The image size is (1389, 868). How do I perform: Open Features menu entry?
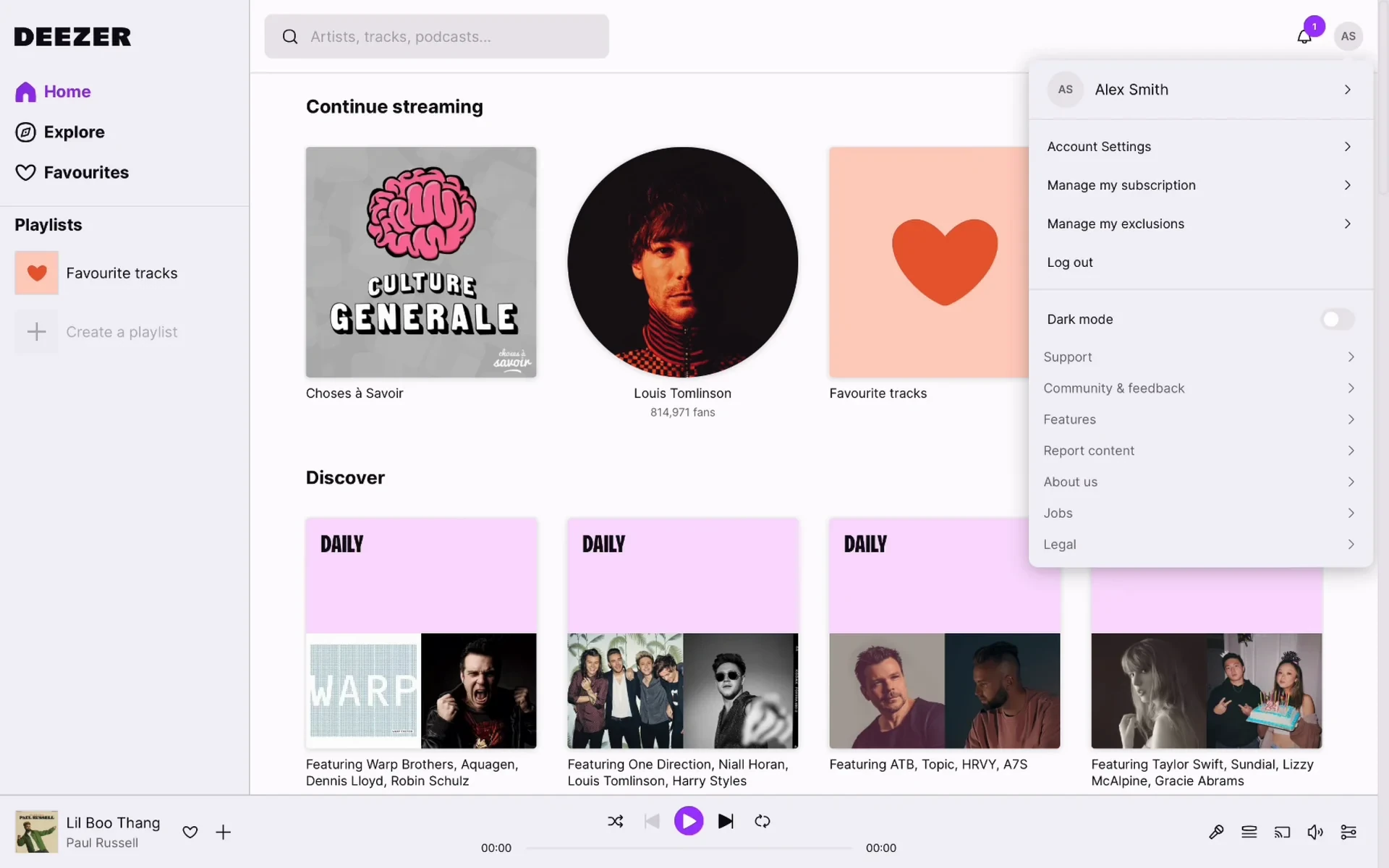coord(1201,420)
